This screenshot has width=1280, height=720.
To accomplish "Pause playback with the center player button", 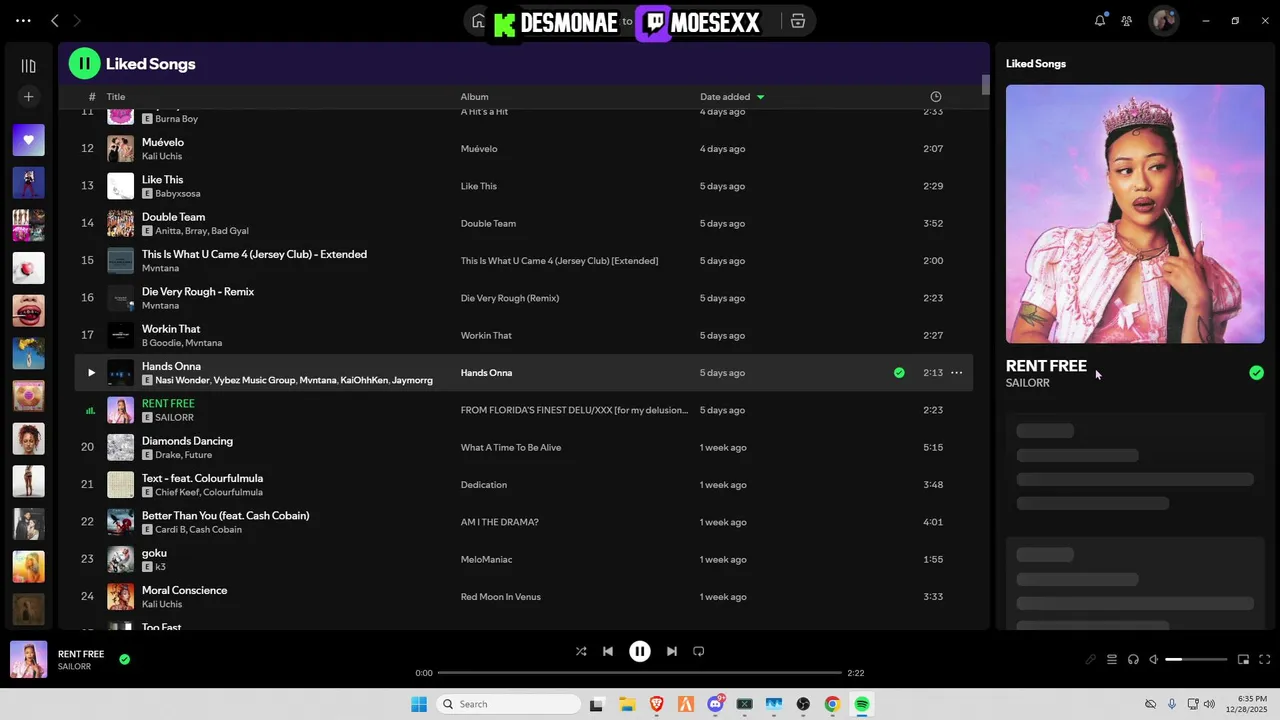I will click(x=640, y=651).
